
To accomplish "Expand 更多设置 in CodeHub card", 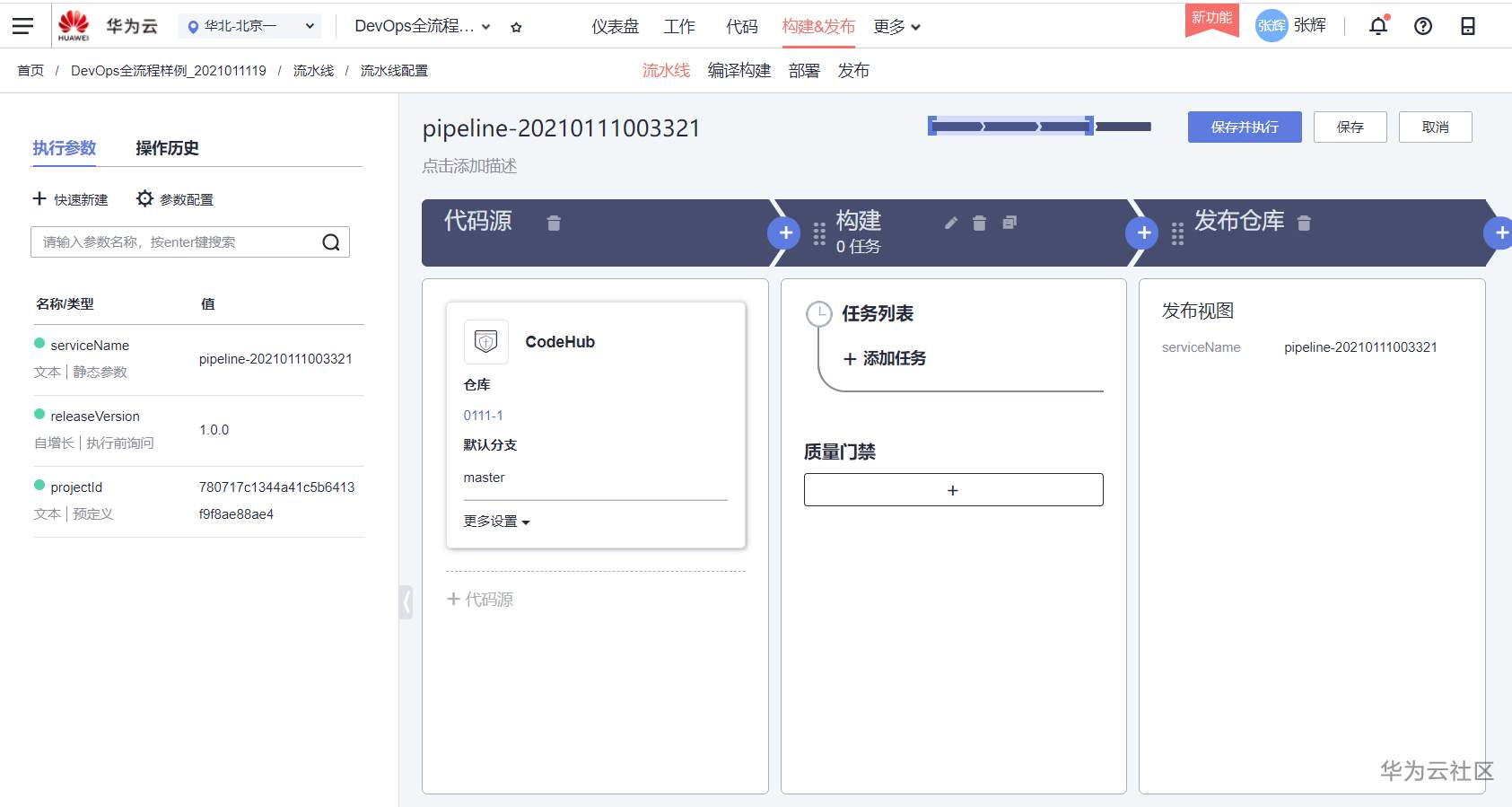I will click(496, 522).
